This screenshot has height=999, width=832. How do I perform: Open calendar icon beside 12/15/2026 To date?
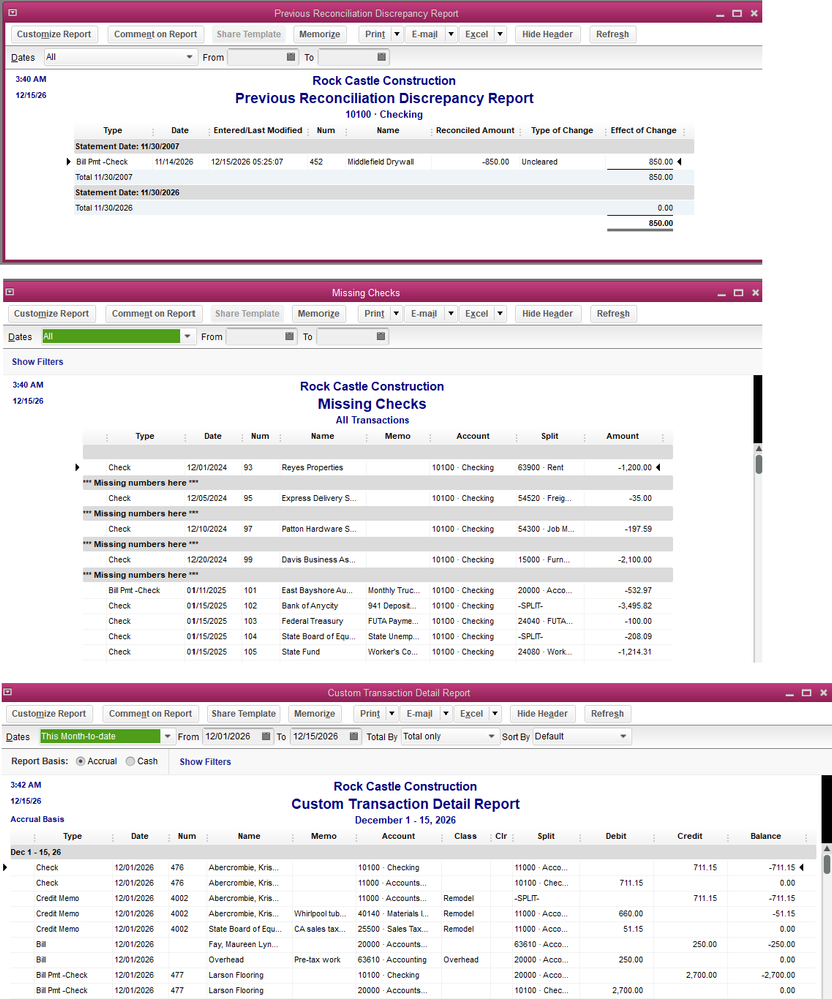pos(354,736)
